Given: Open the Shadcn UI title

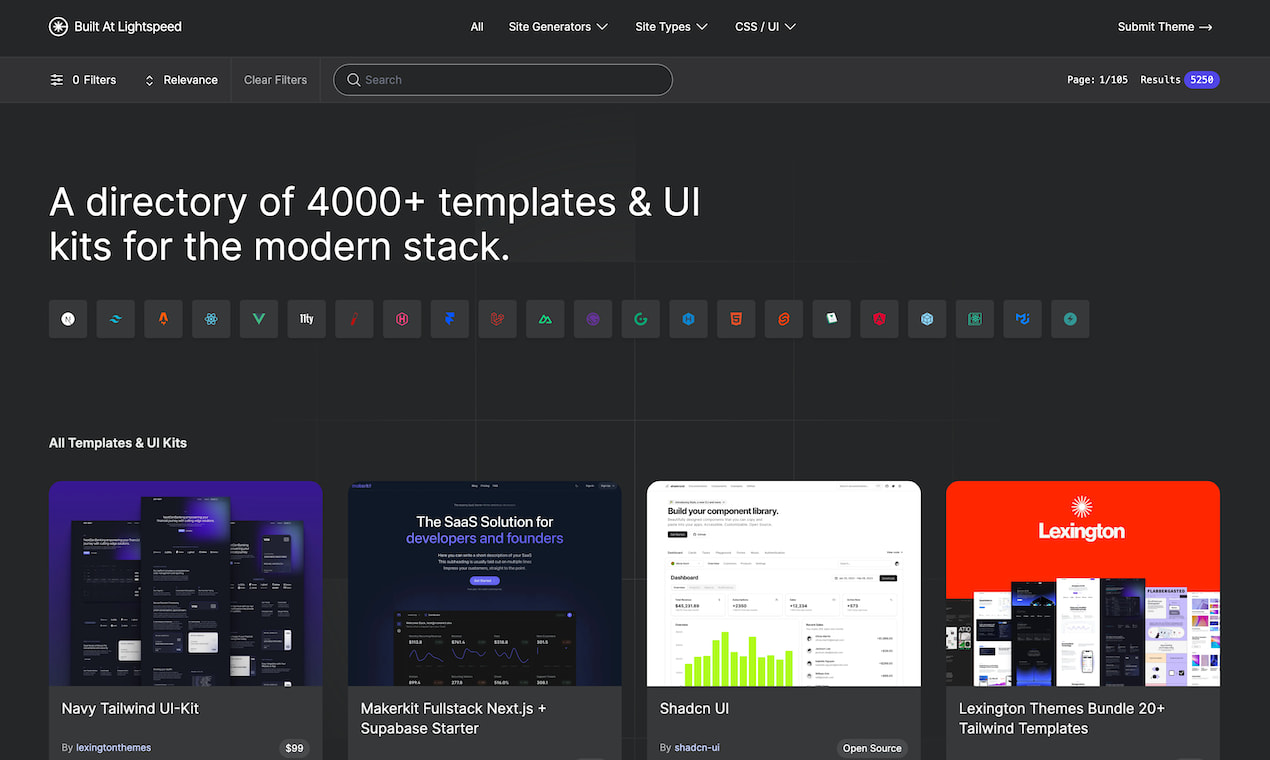Looking at the screenshot, I should [694, 708].
